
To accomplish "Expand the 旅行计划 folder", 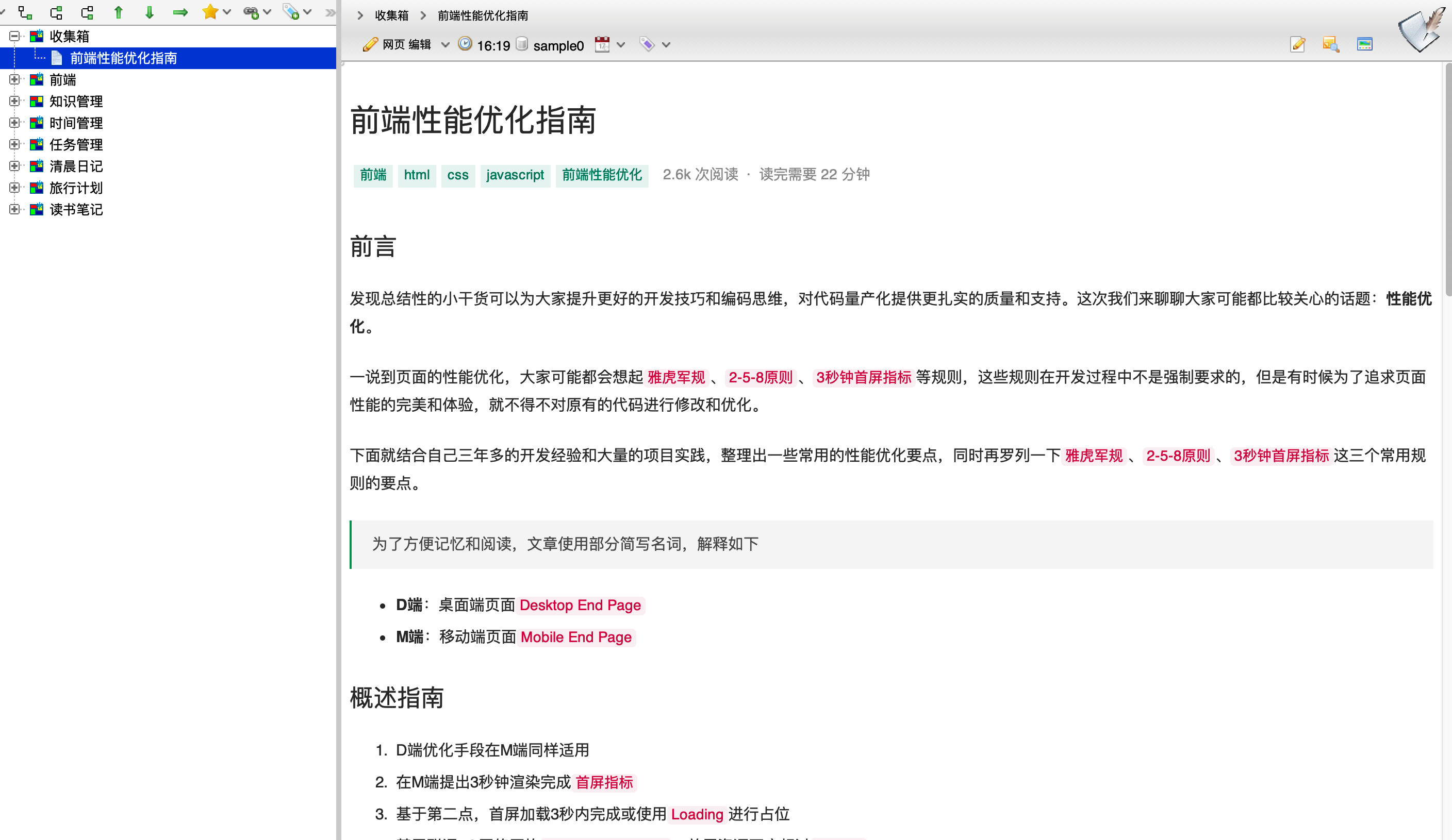I will 14,188.
